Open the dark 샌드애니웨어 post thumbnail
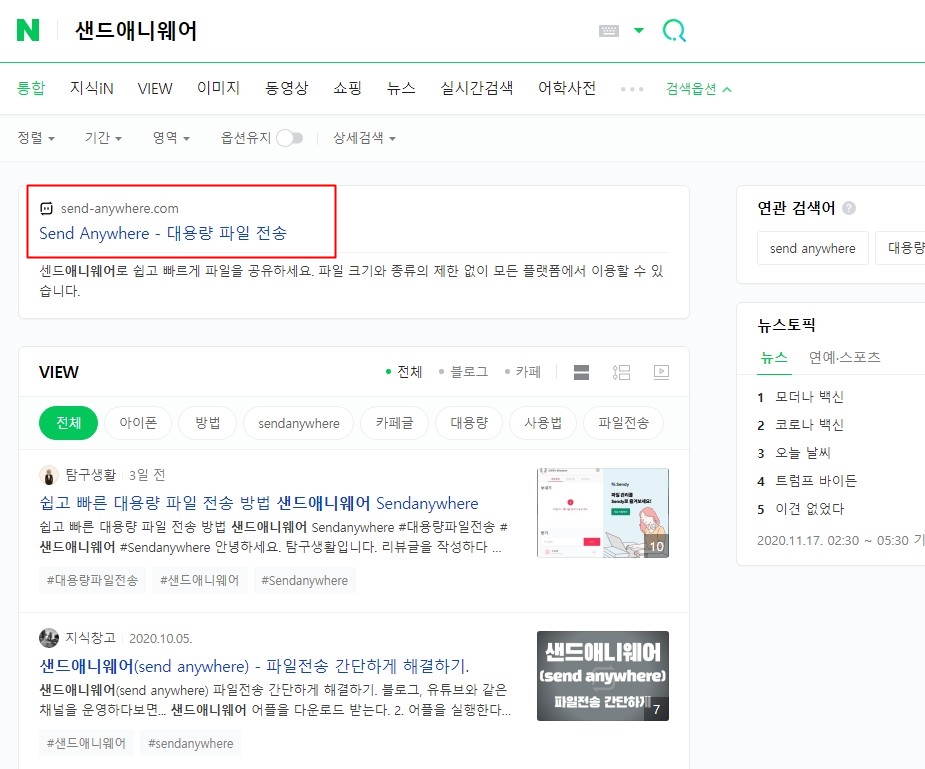Screen dimensions: 925x769 pyautogui.click(x=603, y=676)
